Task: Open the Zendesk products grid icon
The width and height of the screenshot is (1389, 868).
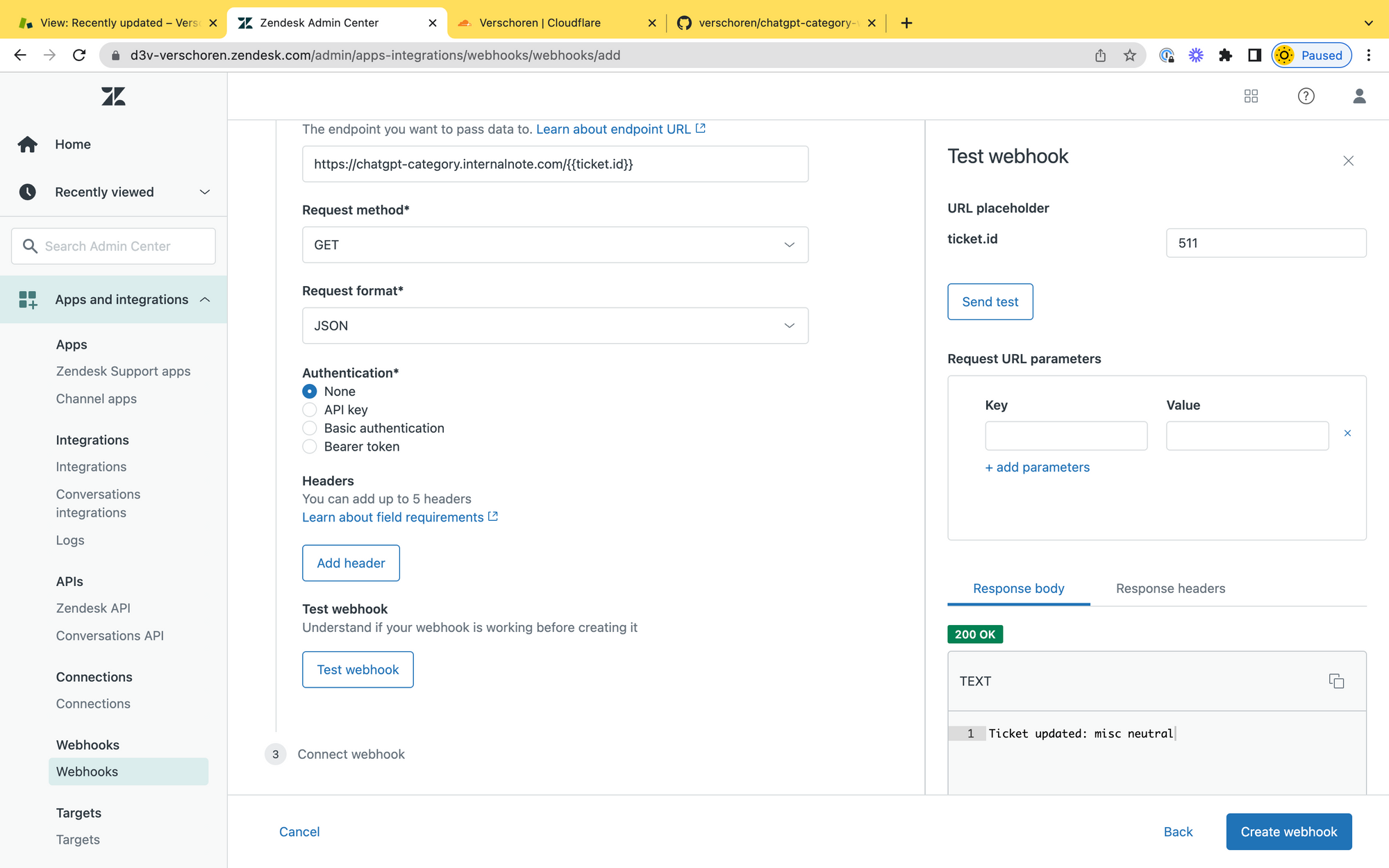Action: (x=1251, y=96)
